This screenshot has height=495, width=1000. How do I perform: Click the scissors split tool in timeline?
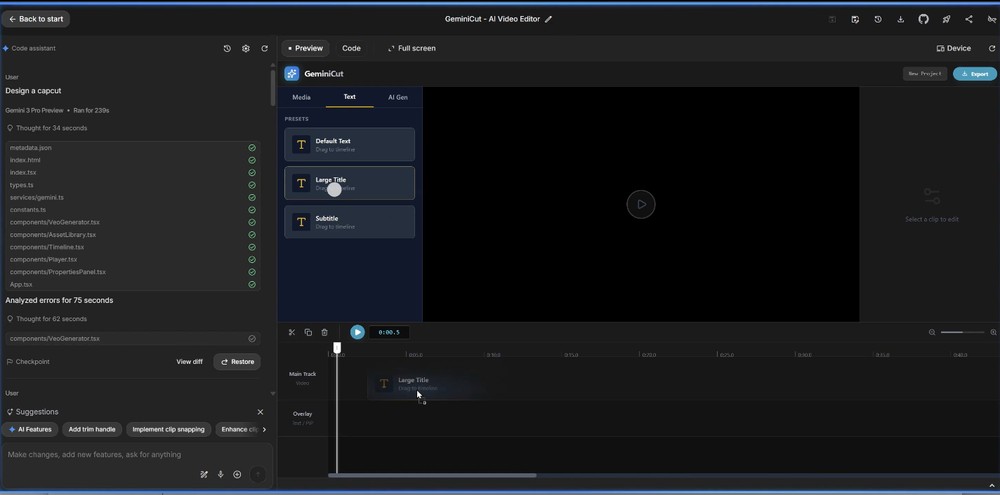pyautogui.click(x=292, y=332)
